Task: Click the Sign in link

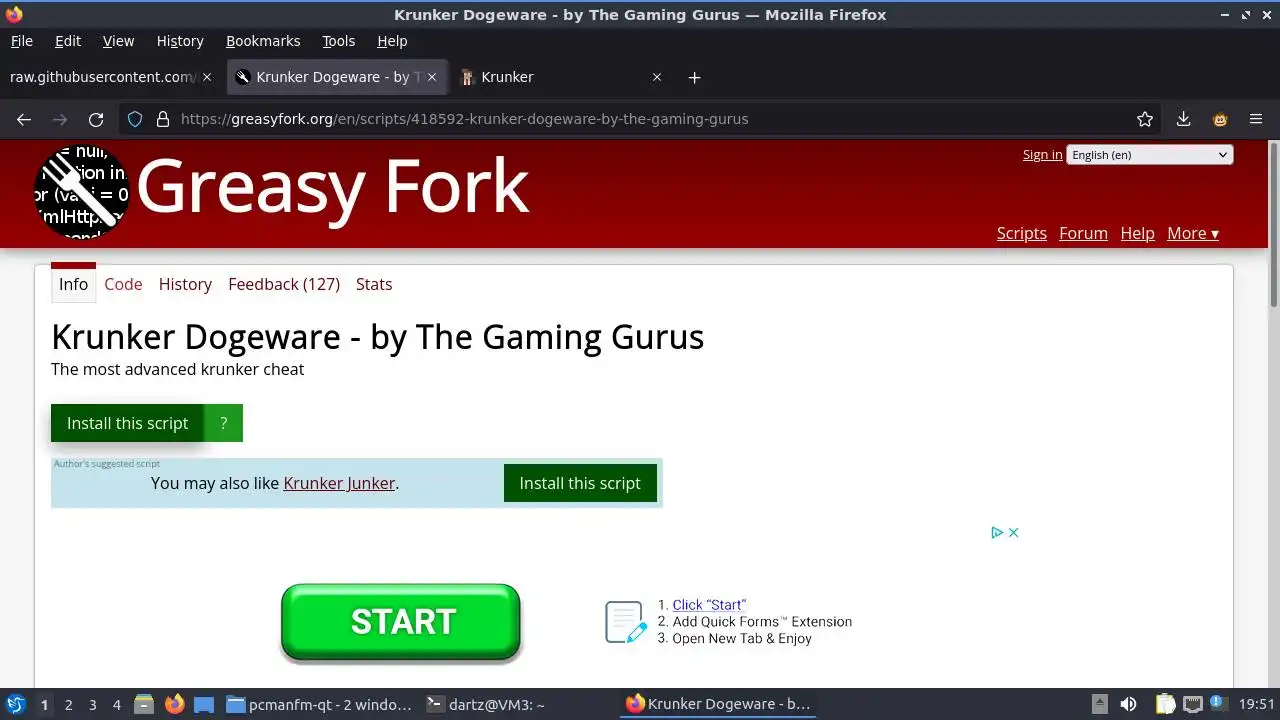Action: pyautogui.click(x=1042, y=155)
